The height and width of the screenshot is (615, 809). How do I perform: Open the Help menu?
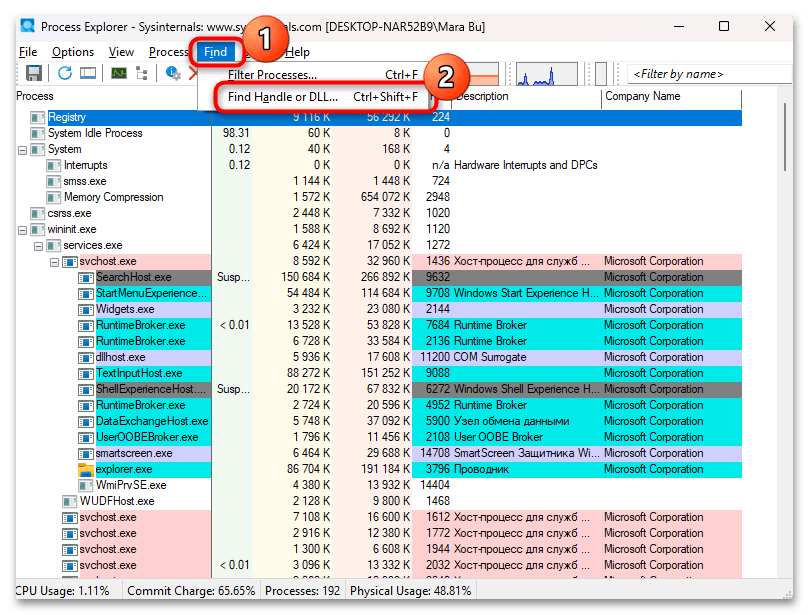point(297,52)
